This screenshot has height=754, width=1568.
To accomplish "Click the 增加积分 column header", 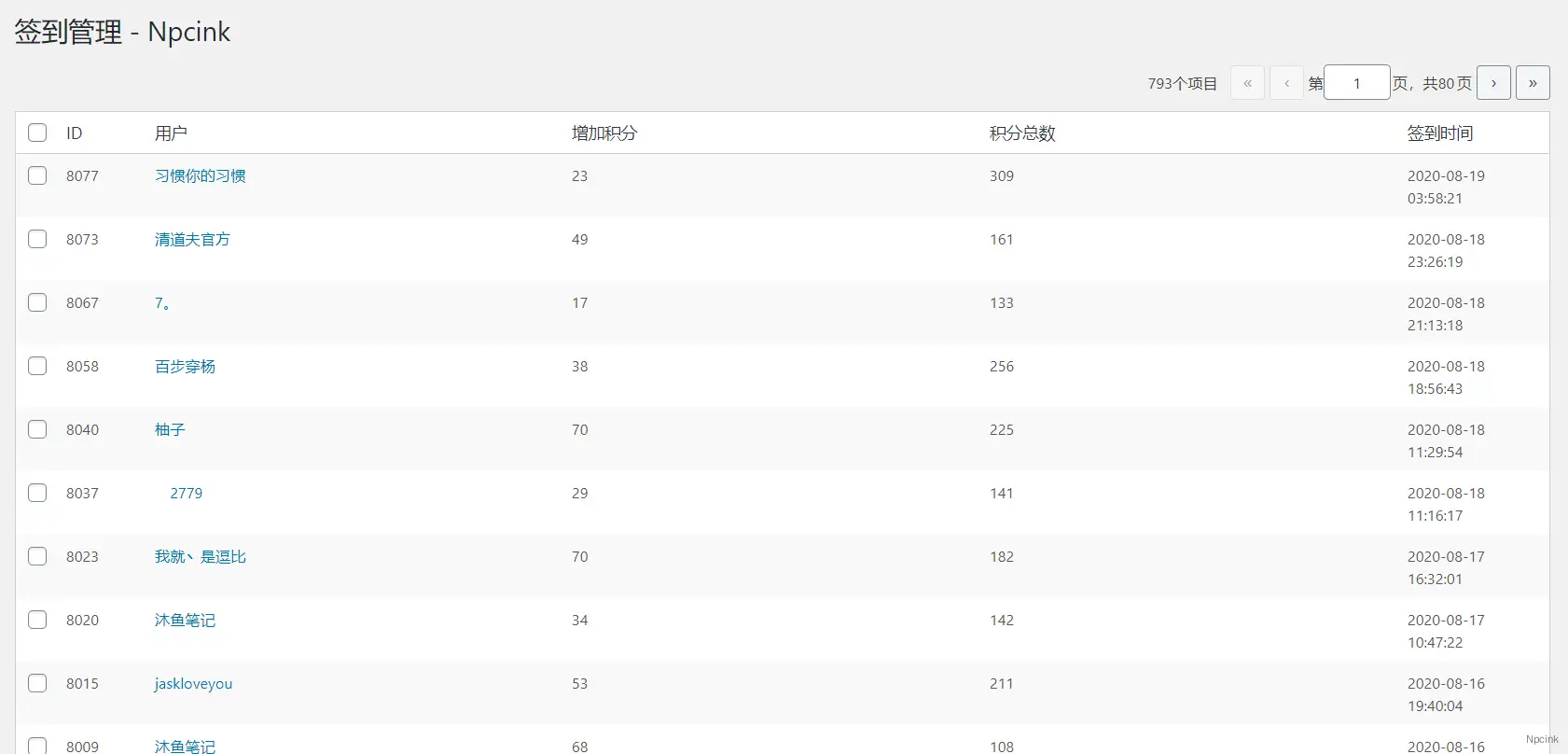I will point(604,133).
